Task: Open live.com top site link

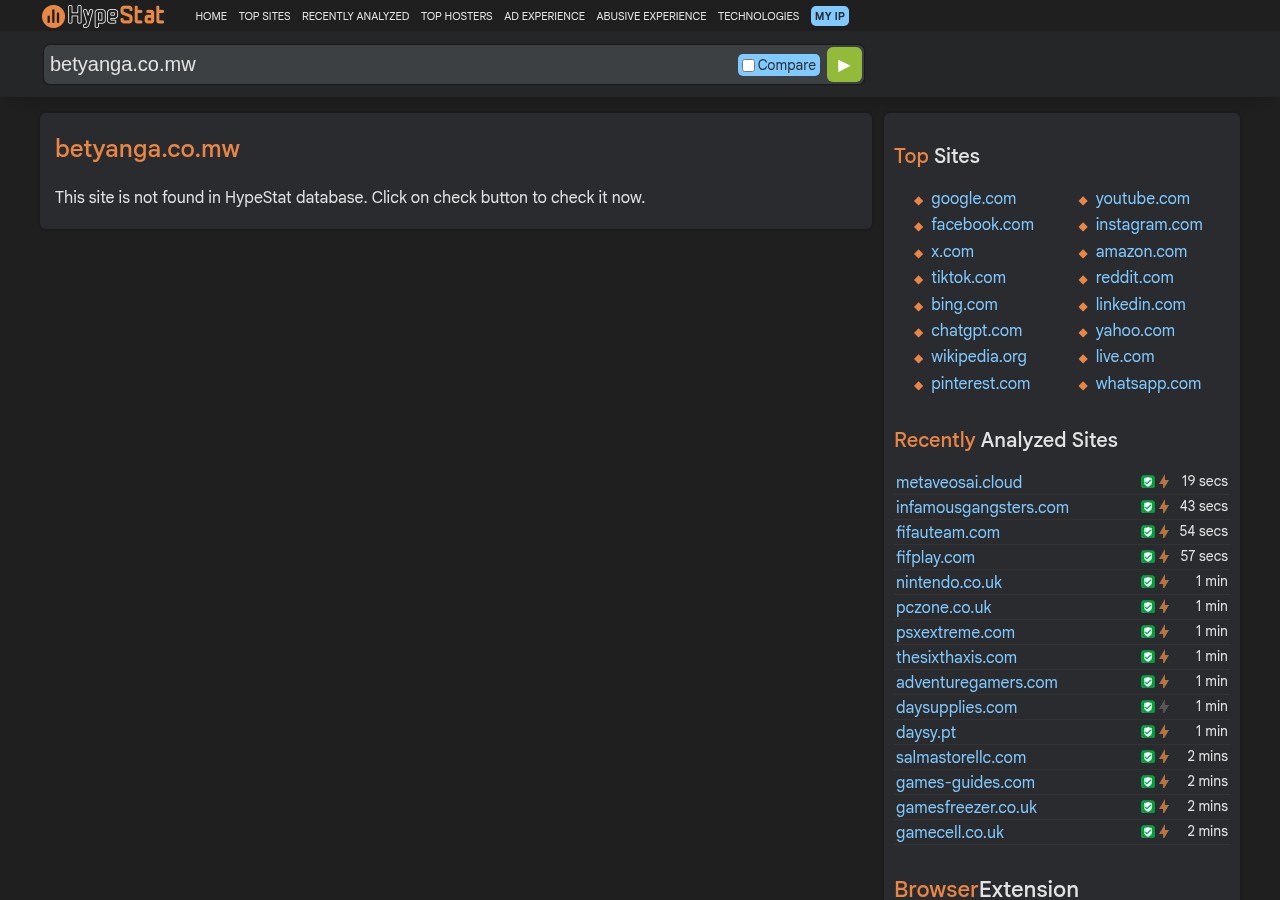Action: (x=1125, y=356)
